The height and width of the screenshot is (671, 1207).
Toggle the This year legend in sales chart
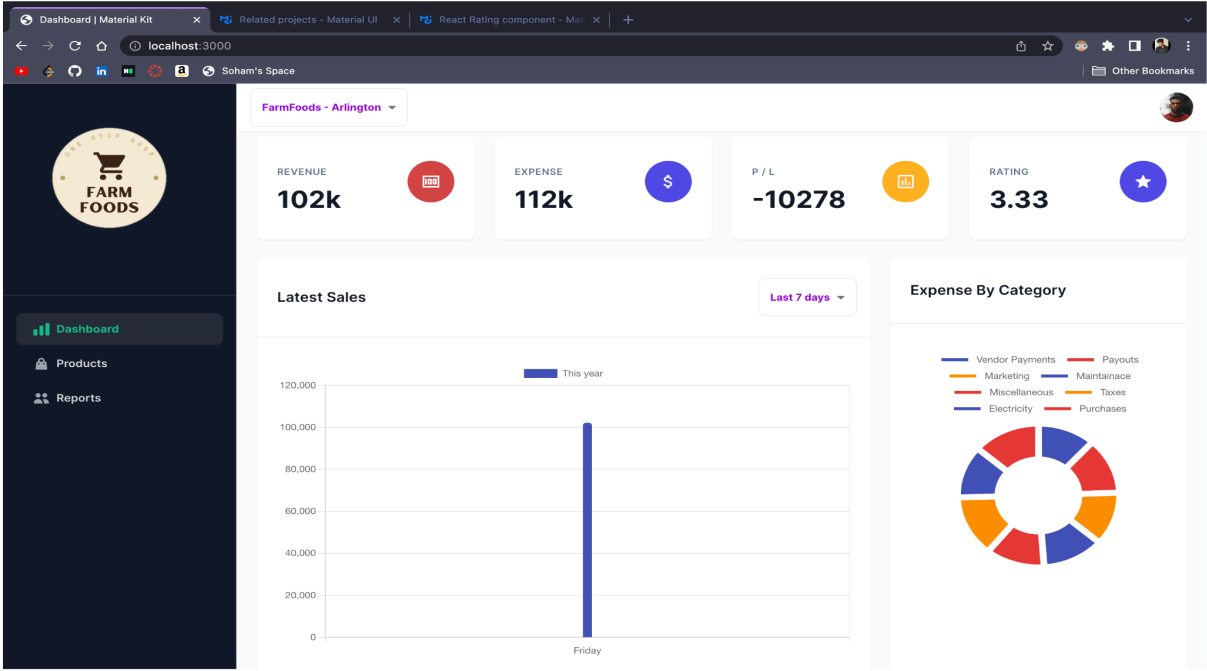tap(564, 373)
